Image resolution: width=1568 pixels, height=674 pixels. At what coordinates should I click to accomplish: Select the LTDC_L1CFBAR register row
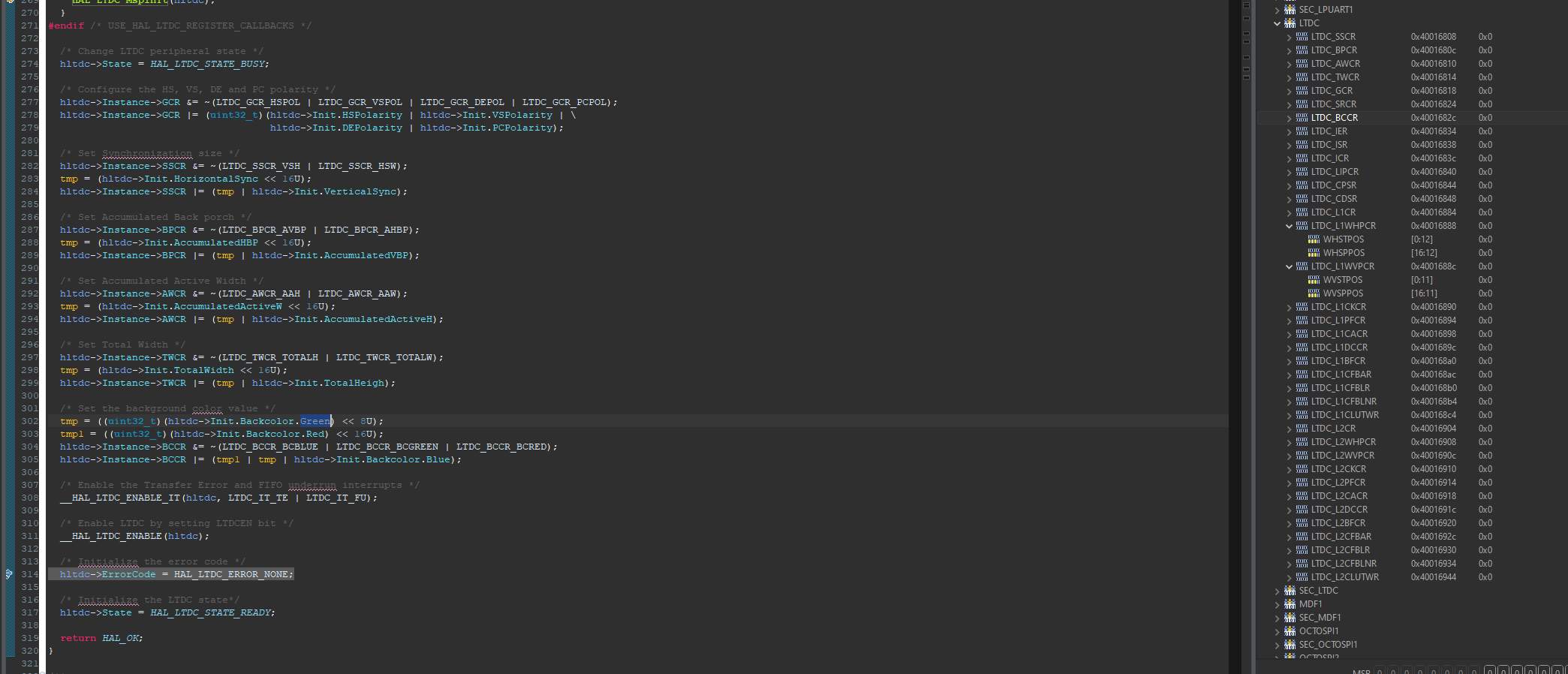(1341, 375)
